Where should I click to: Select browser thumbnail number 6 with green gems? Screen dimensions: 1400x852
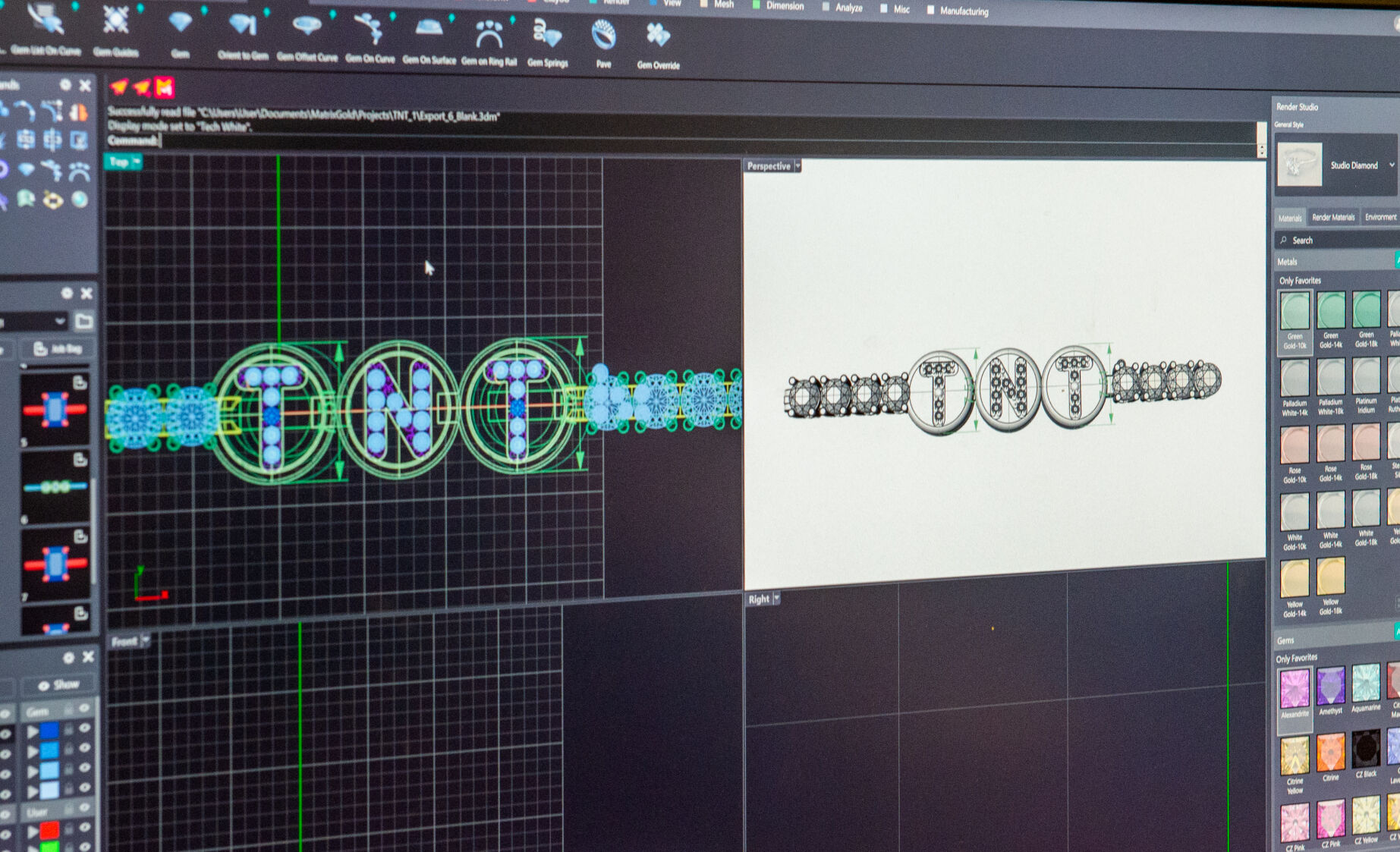[55, 488]
